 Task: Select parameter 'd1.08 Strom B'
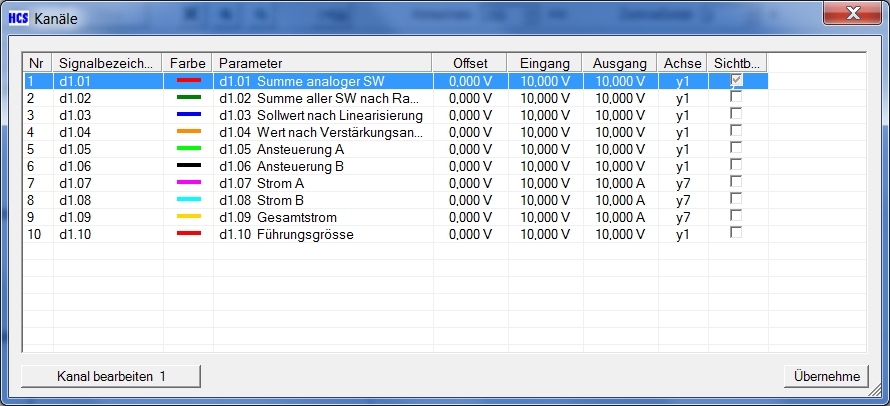tap(261, 200)
